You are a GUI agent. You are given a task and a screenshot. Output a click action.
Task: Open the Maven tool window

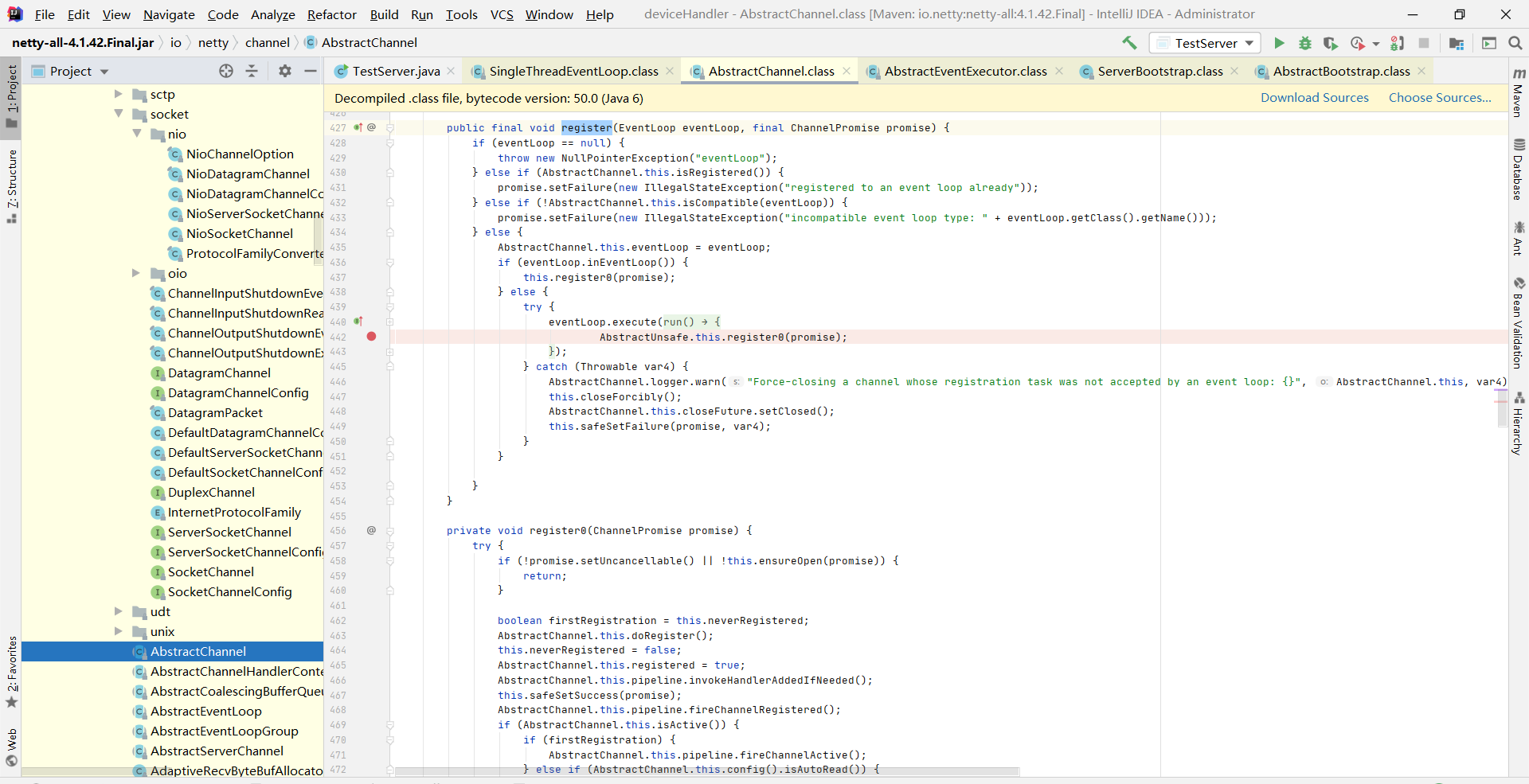1519,92
